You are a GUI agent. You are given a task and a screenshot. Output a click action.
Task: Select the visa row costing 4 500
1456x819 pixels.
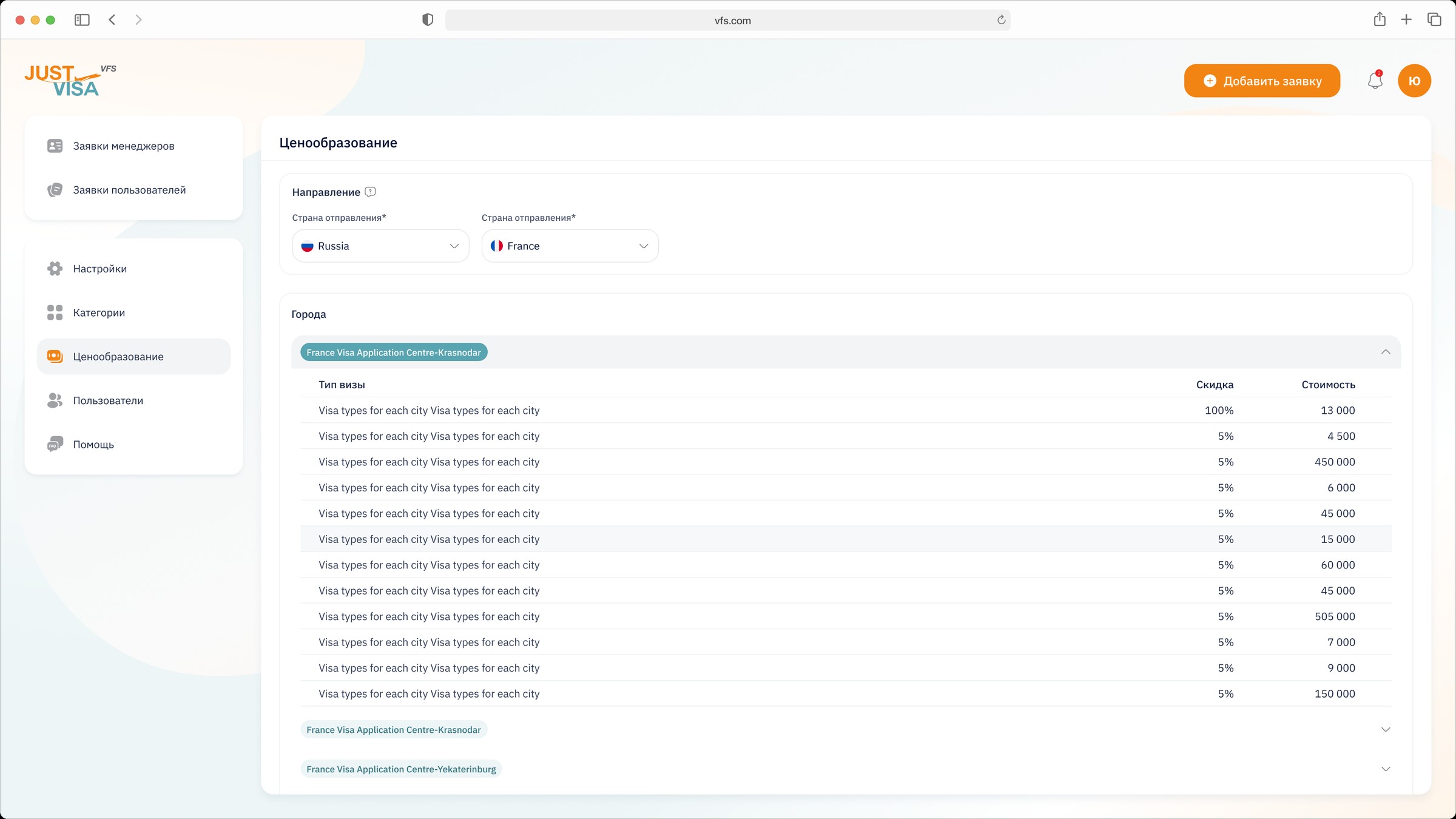coord(846,436)
